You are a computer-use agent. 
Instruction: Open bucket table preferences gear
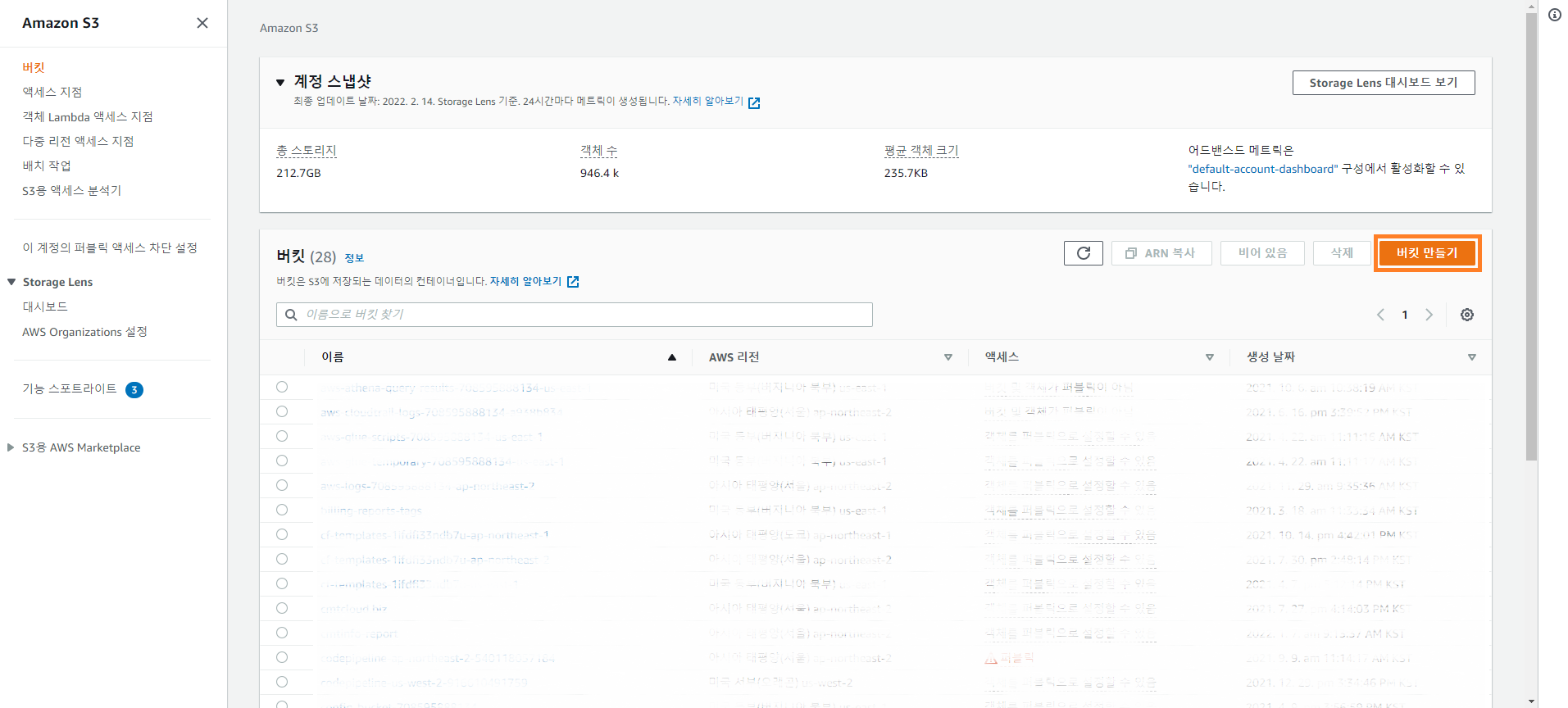click(x=1467, y=315)
